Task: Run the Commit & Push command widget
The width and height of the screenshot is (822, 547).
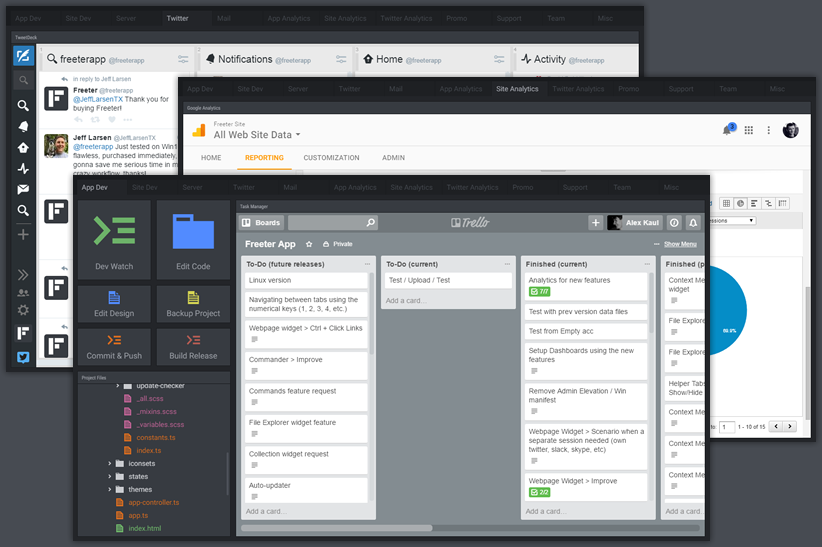Action: coord(114,347)
